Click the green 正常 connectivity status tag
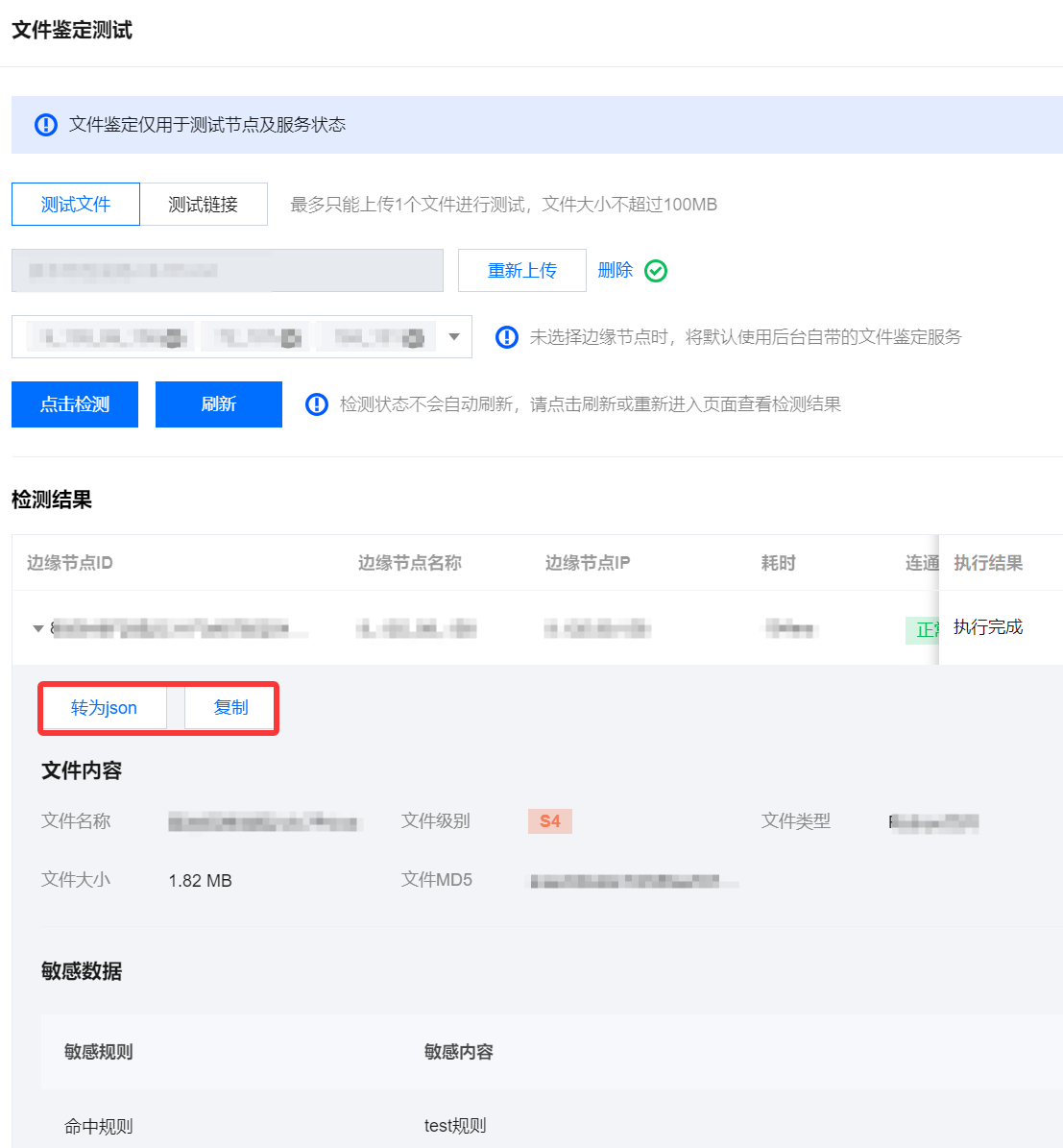Screen dimensions: 1063x1148 pos(923,629)
